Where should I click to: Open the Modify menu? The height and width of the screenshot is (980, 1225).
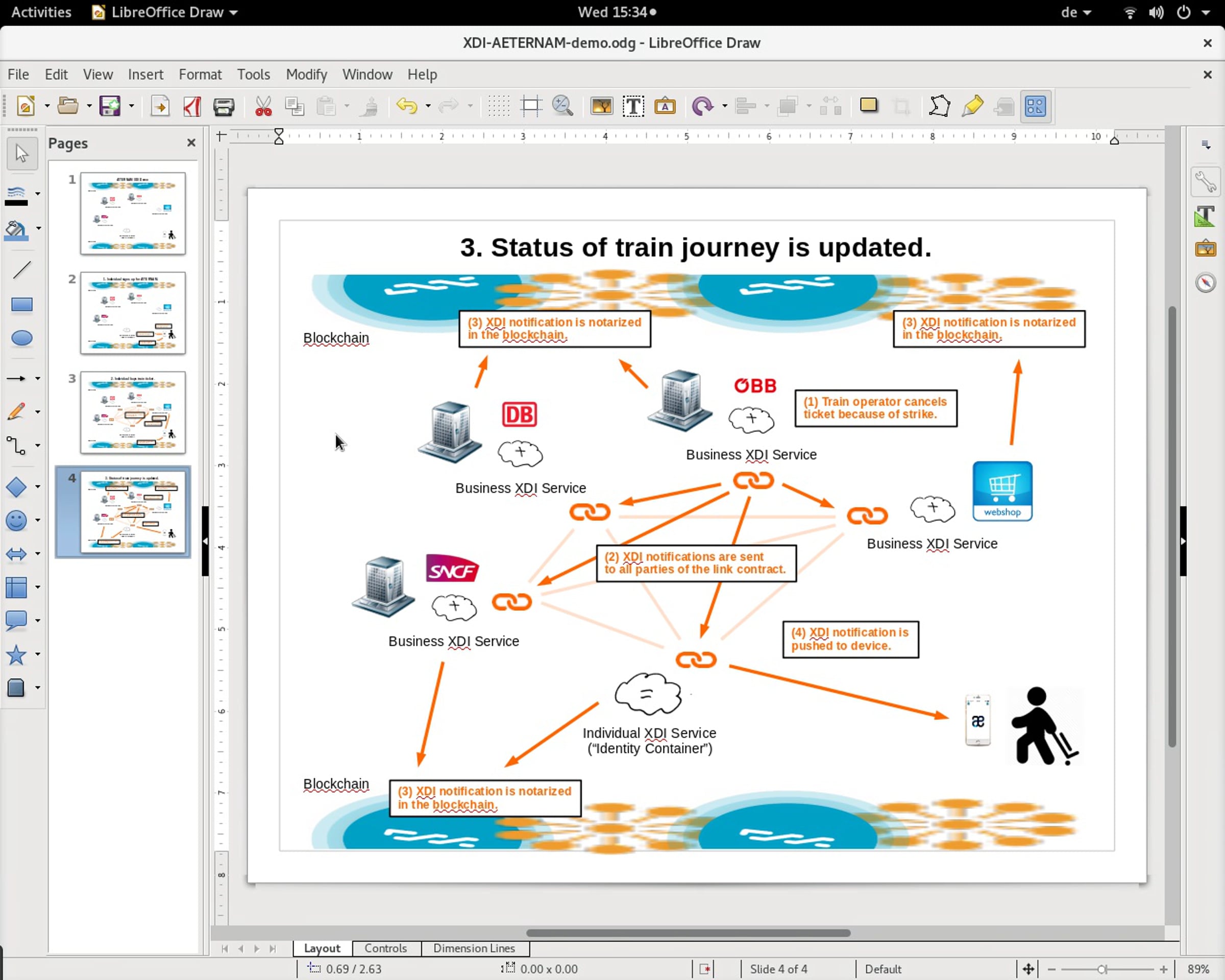click(306, 75)
